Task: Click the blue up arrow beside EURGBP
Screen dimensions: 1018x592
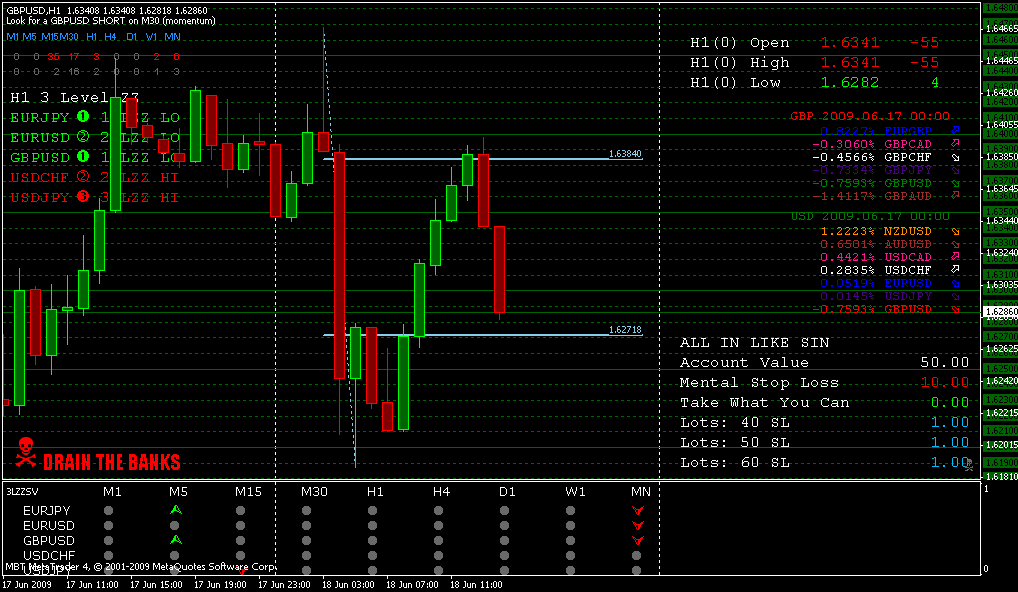Action: [x=955, y=130]
